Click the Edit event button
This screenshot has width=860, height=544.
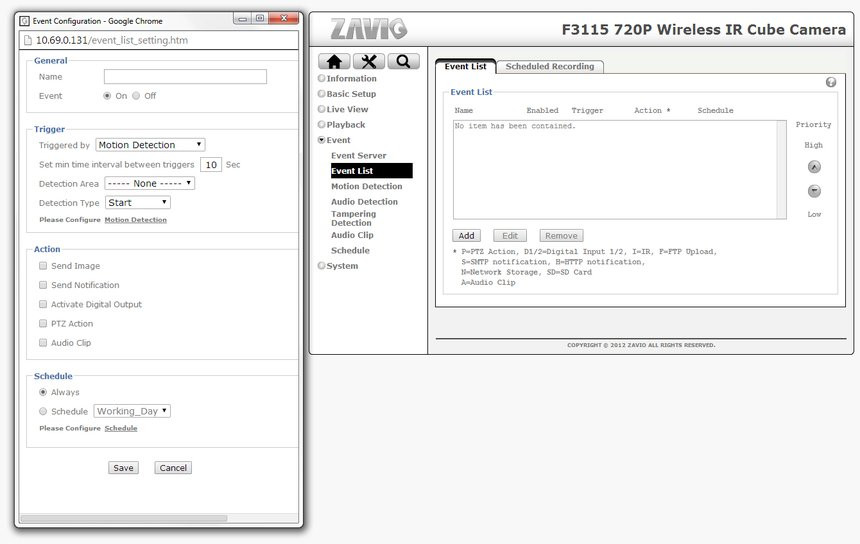point(510,235)
